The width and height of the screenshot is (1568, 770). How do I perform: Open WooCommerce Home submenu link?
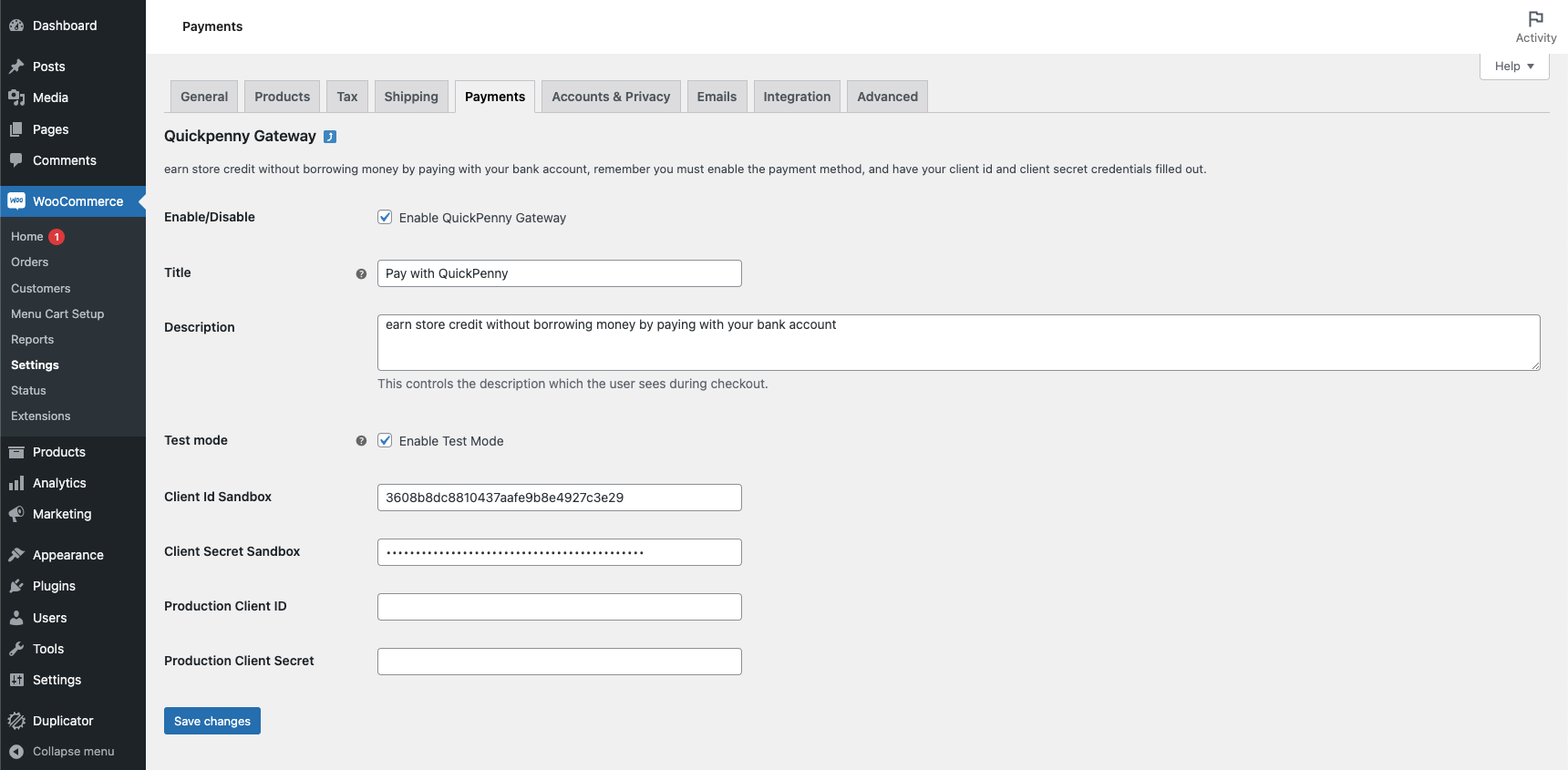[x=27, y=237]
